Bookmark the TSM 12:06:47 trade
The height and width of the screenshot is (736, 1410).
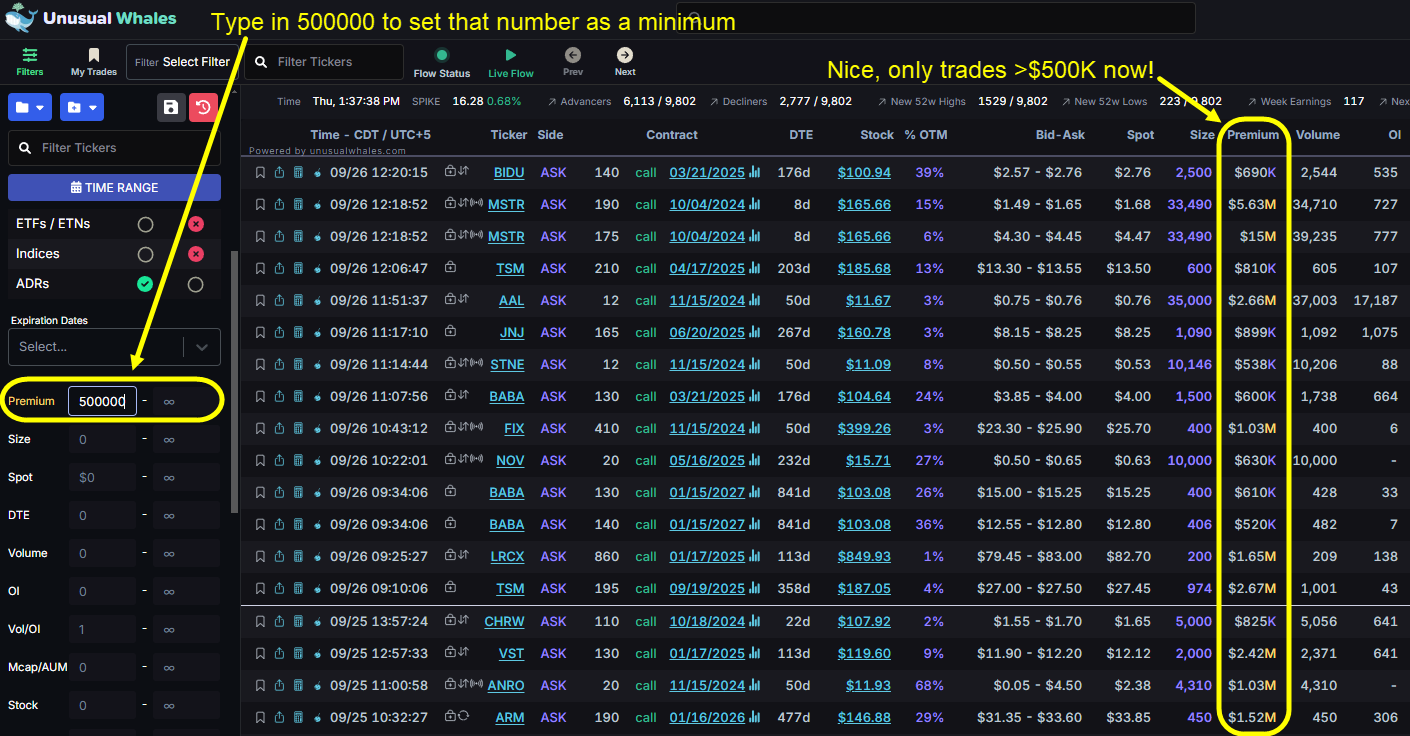click(x=261, y=268)
